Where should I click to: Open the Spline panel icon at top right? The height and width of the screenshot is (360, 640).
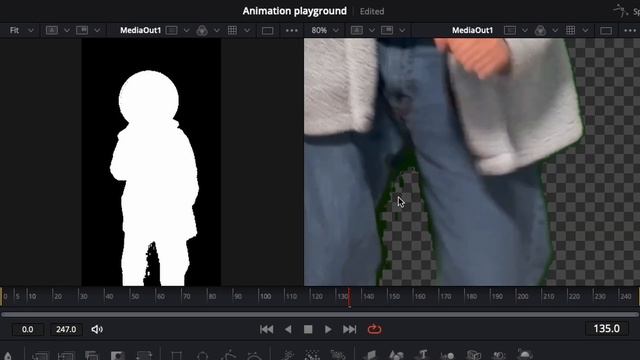click(621, 11)
